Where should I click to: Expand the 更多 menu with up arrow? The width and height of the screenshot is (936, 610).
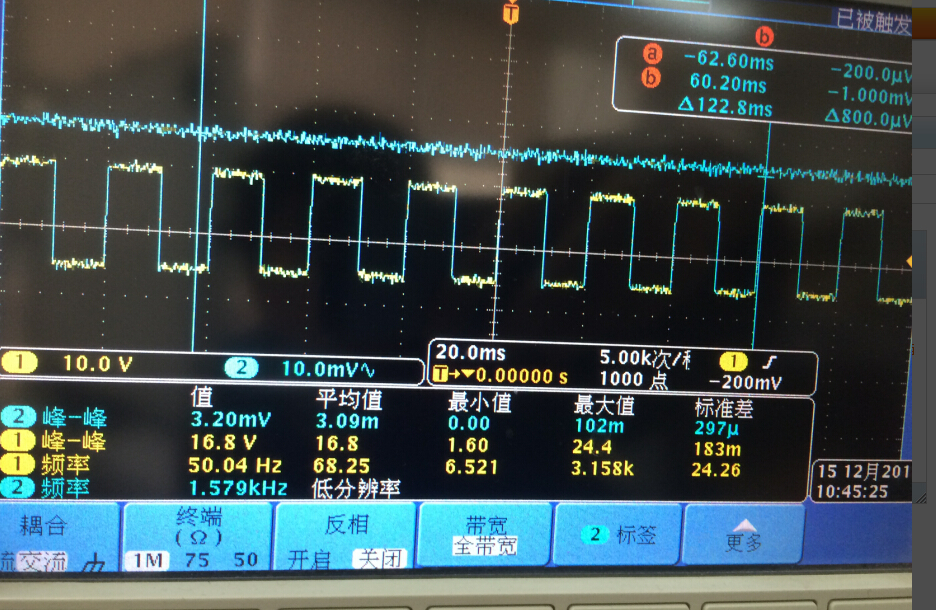click(744, 534)
